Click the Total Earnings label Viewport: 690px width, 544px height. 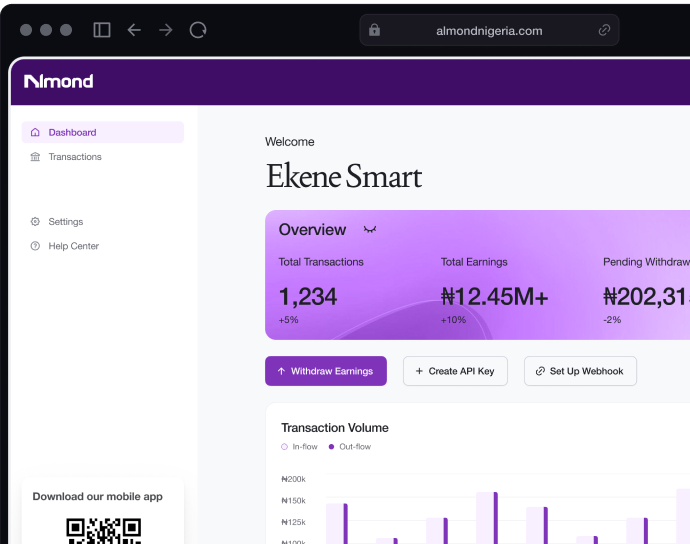[x=474, y=262]
